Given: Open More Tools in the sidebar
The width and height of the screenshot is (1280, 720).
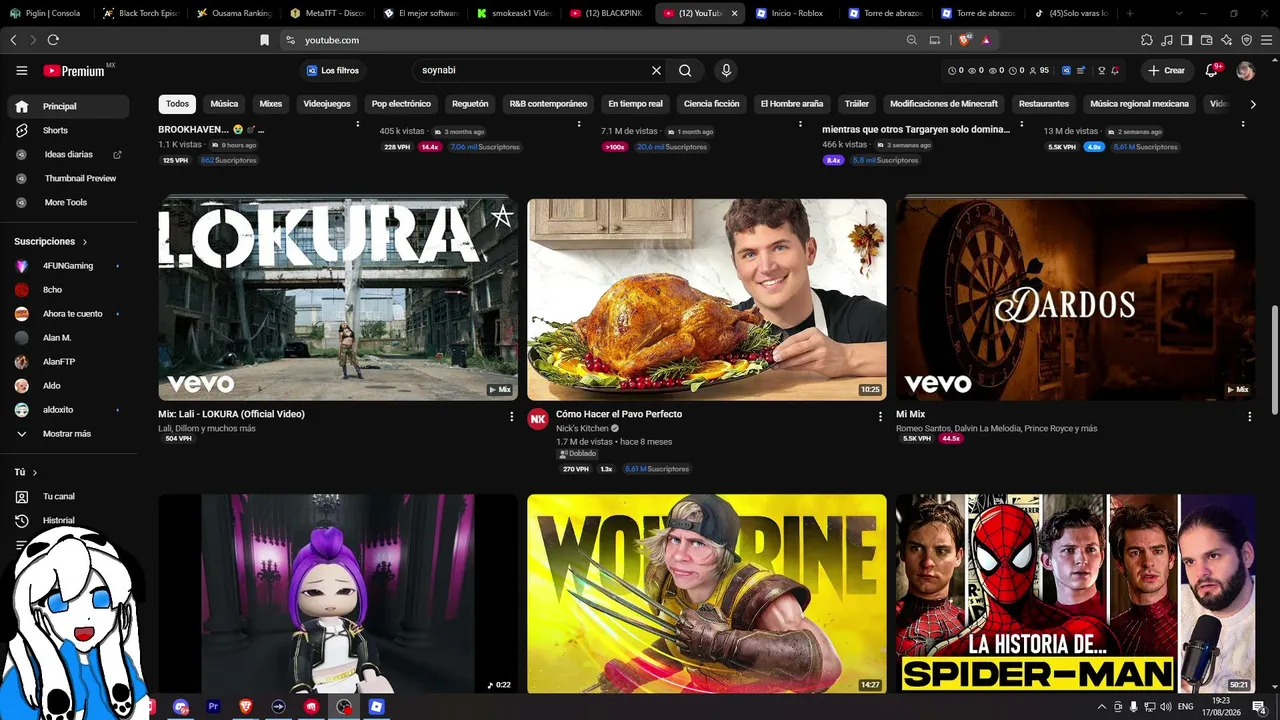Looking at the screenshot, I should click(x=68, y=202).
